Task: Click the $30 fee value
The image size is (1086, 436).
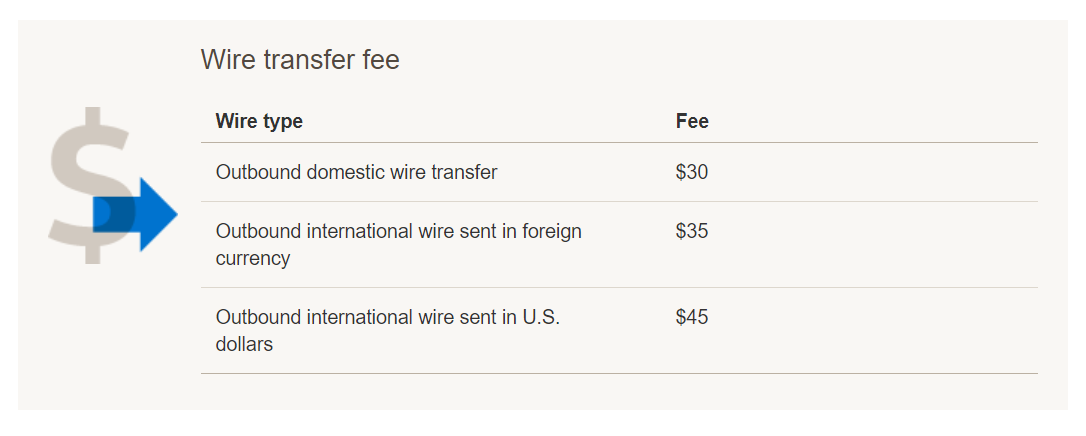Action: pyautogui.click(x=692, y=172)
